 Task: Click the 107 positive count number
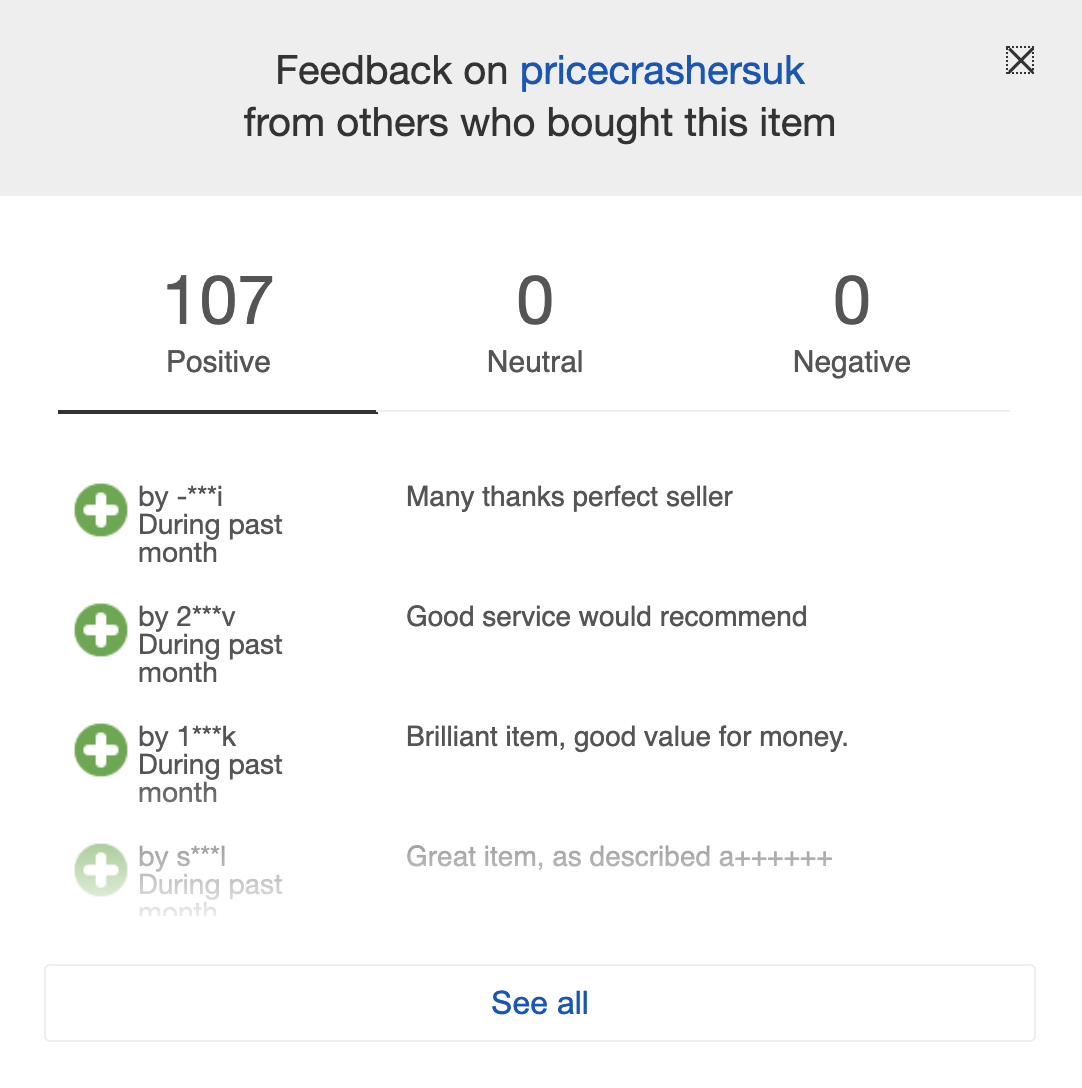[219, 300]
